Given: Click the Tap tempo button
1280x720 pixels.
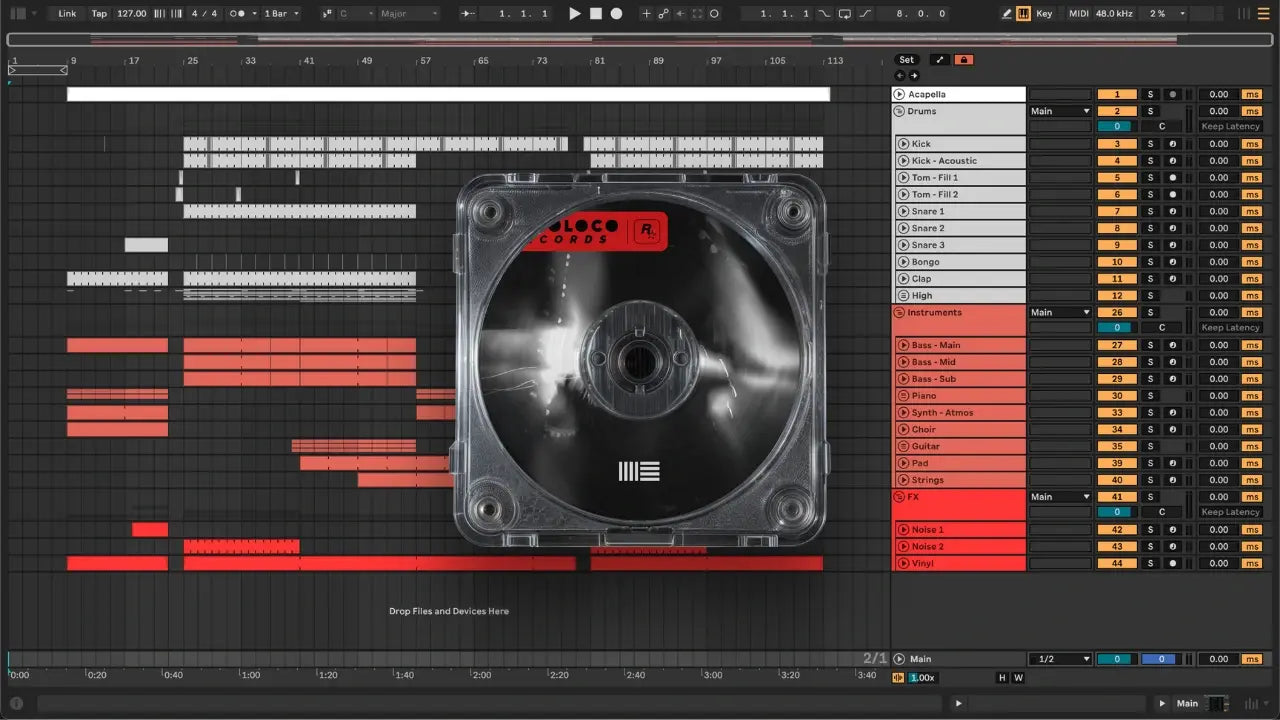Looking at the screenshot, I should (99, 14).
